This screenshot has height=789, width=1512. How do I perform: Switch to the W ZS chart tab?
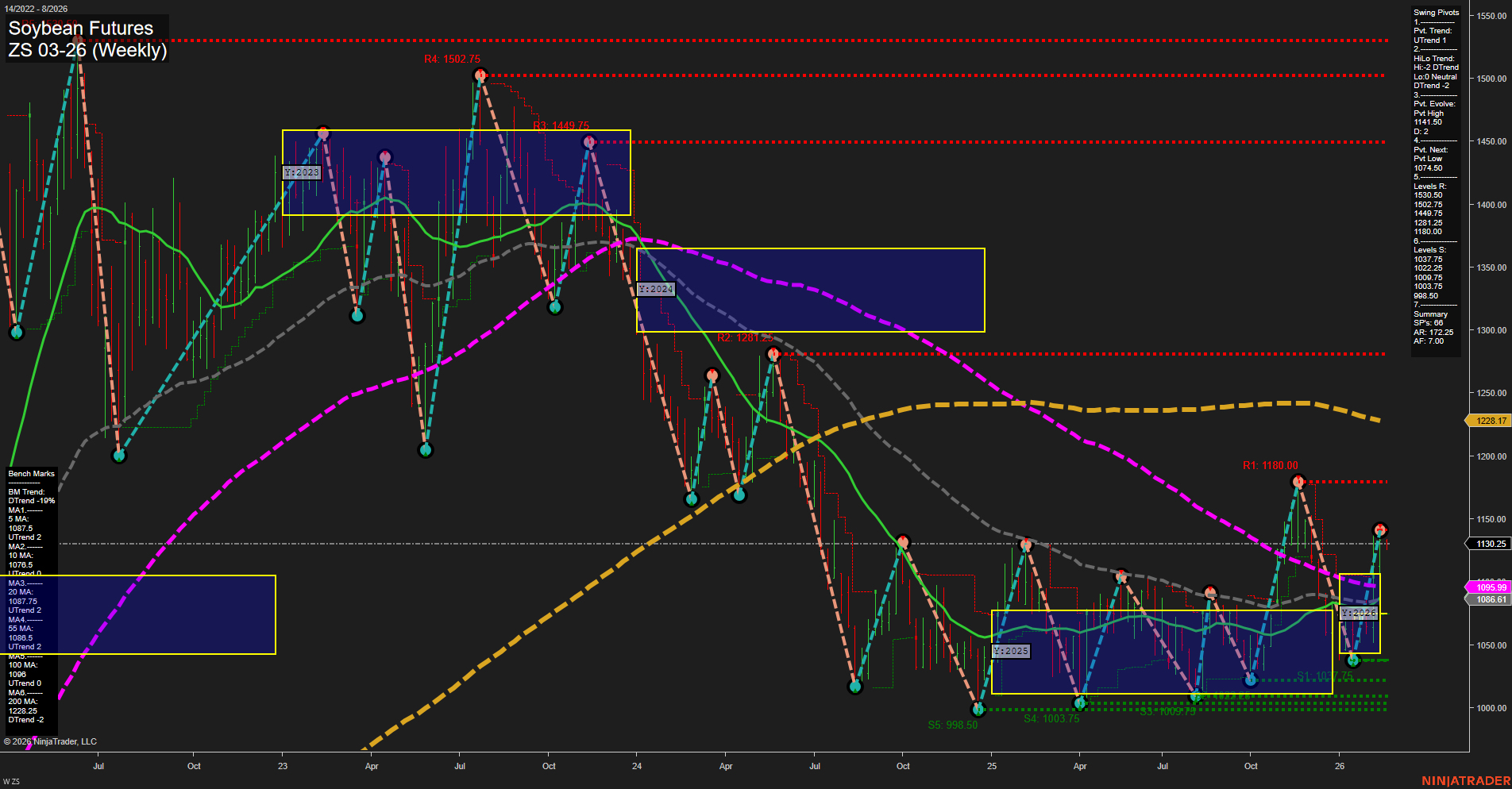tap(11, 780)
